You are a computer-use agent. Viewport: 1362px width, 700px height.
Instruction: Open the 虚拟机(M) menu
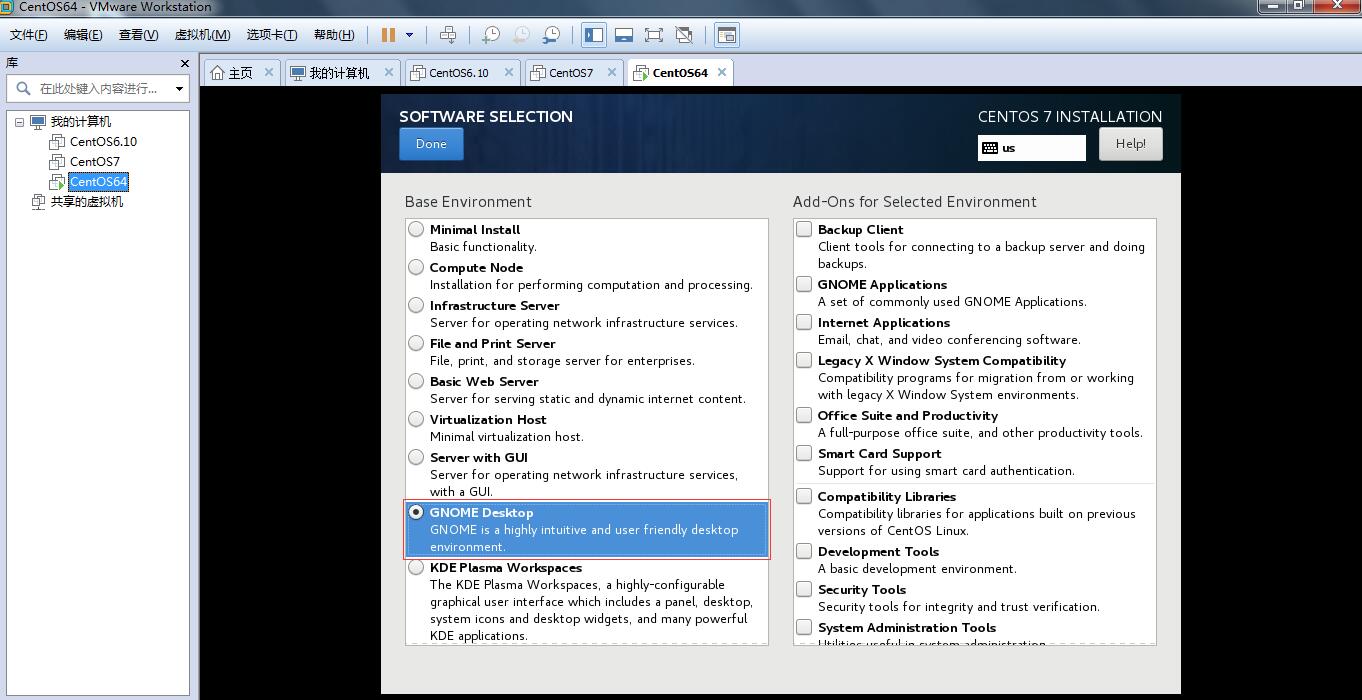pyautogui.click(x=202, y=35)
